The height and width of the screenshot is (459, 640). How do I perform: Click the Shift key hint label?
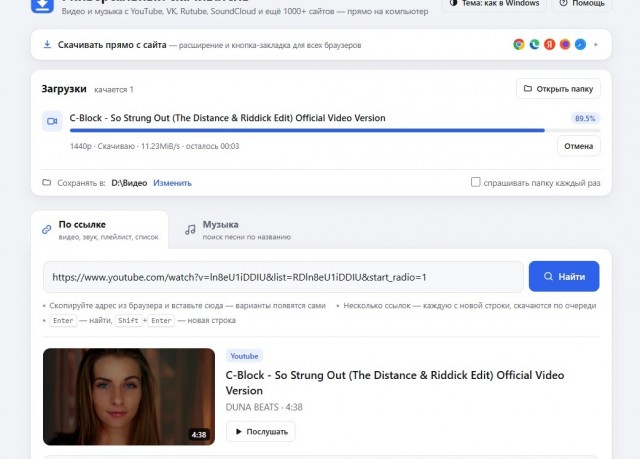[128, 321]
